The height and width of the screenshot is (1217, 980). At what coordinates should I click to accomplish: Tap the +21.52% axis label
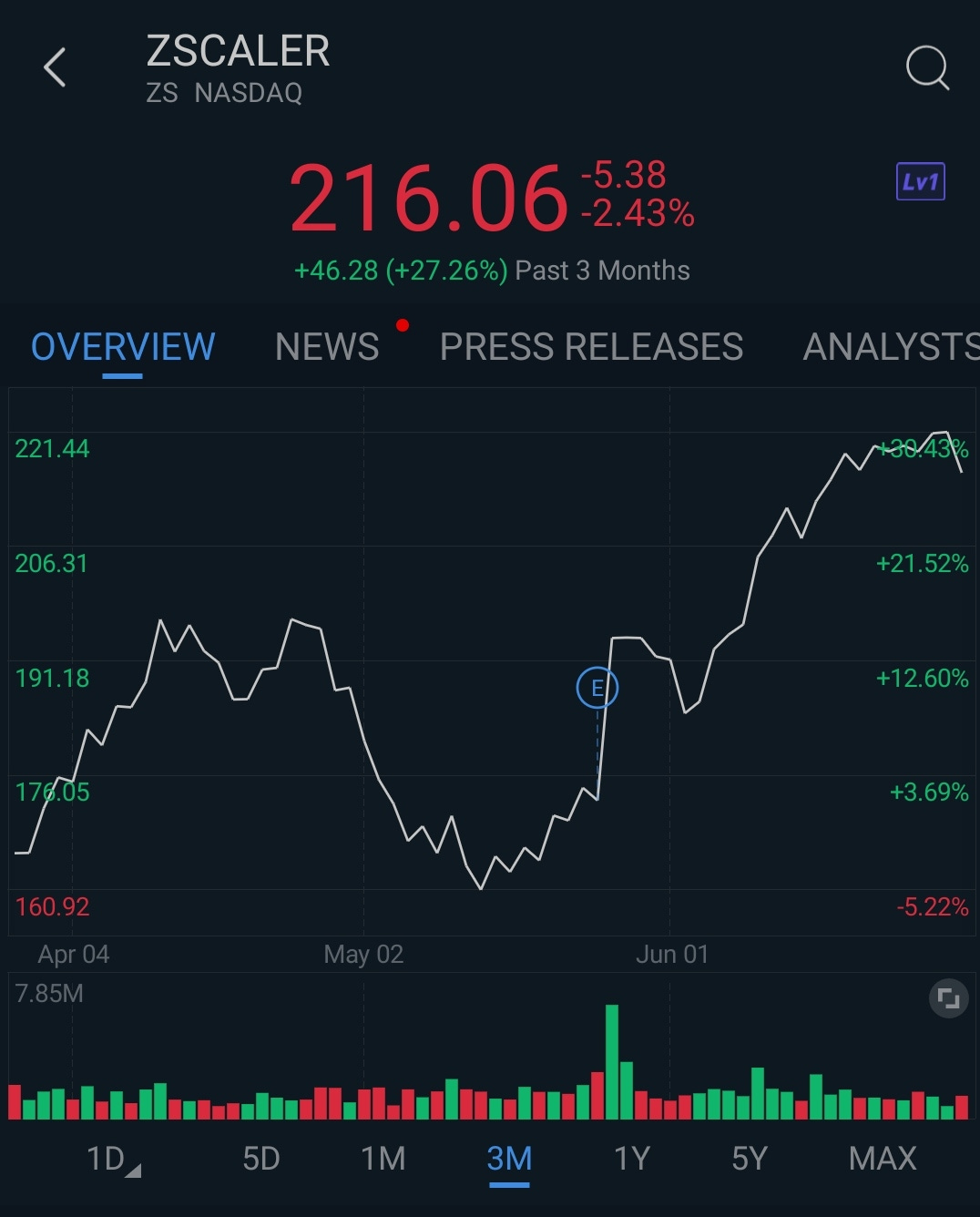922,564
